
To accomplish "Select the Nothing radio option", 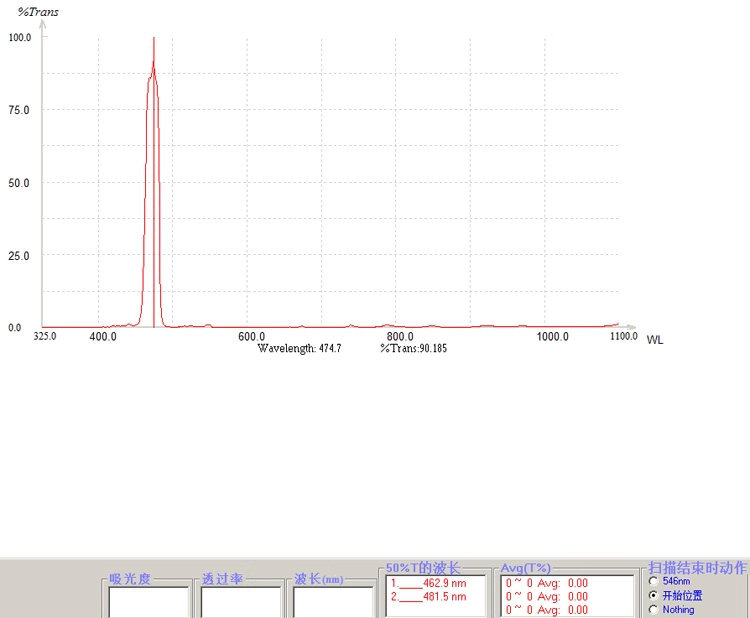I will click(x=653, y=609).
